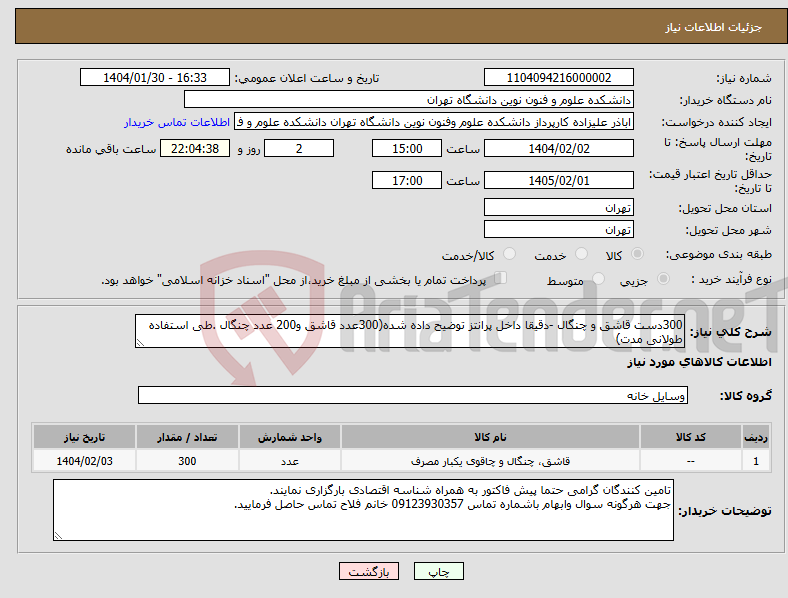Viewport: 788px width, 598px height.
Task: Open the اطلاعات تماس خریدار link
Action: [x=177, y=122]
